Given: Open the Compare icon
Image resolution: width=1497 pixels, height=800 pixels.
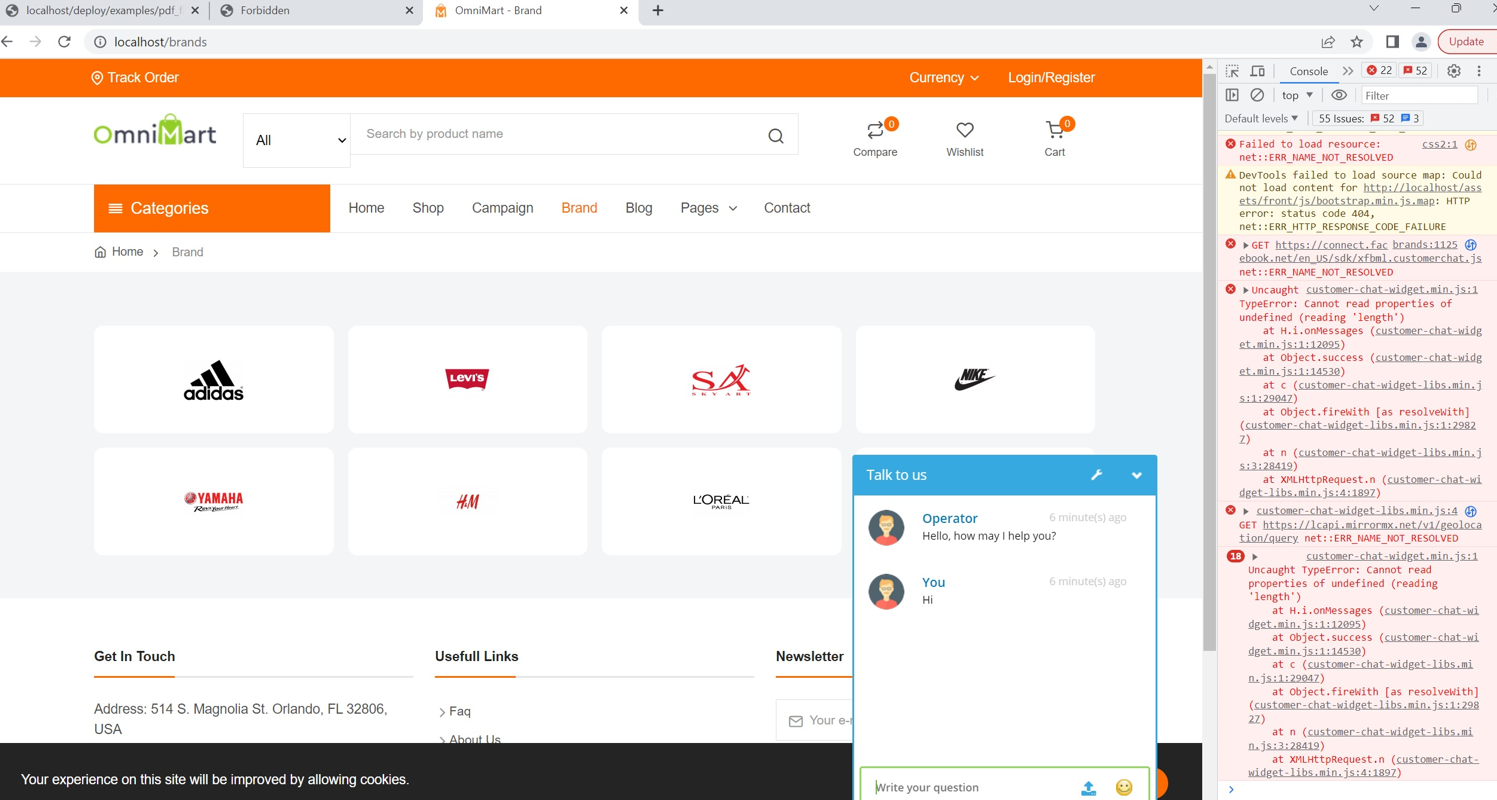Looking at the screenshot, I should click(x=875, y=130).
